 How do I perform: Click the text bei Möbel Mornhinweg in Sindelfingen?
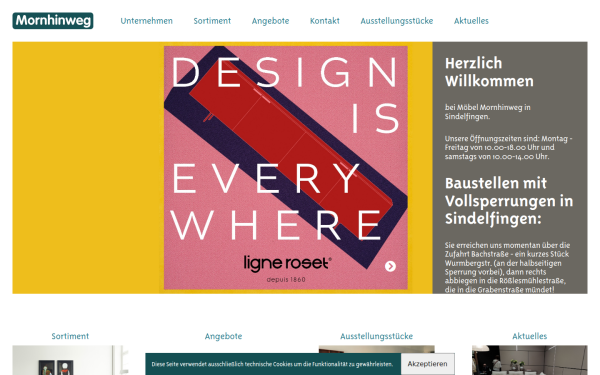coord(487,112)
